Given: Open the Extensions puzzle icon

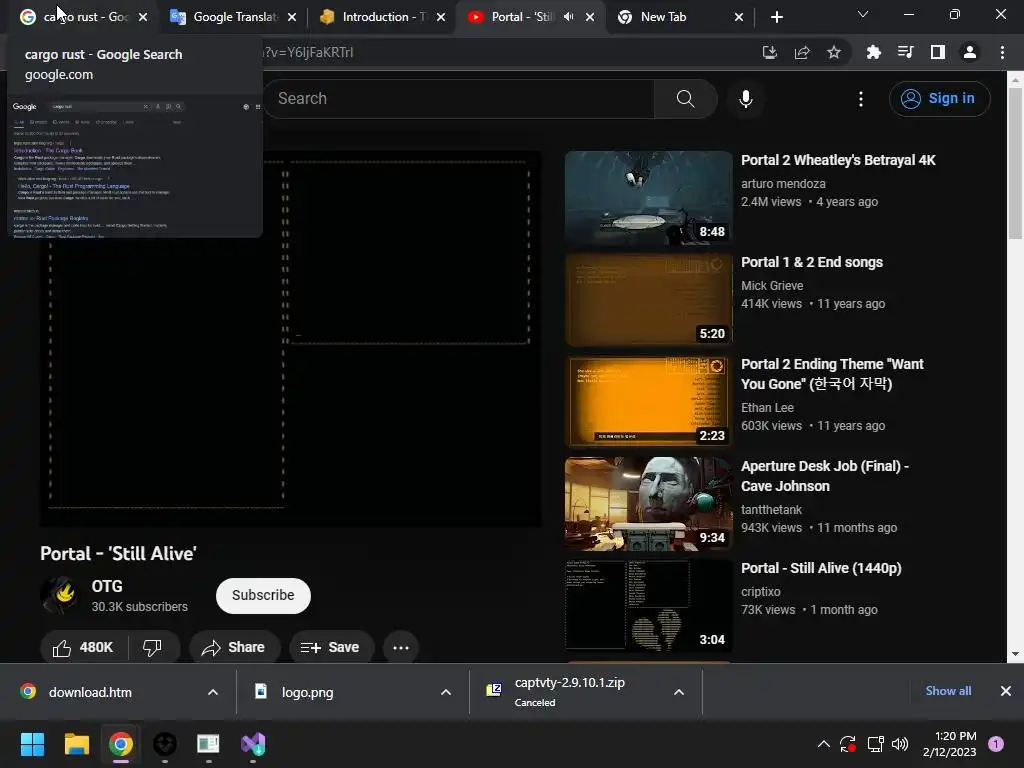Looking at the screenshot, I should (873, 53).
